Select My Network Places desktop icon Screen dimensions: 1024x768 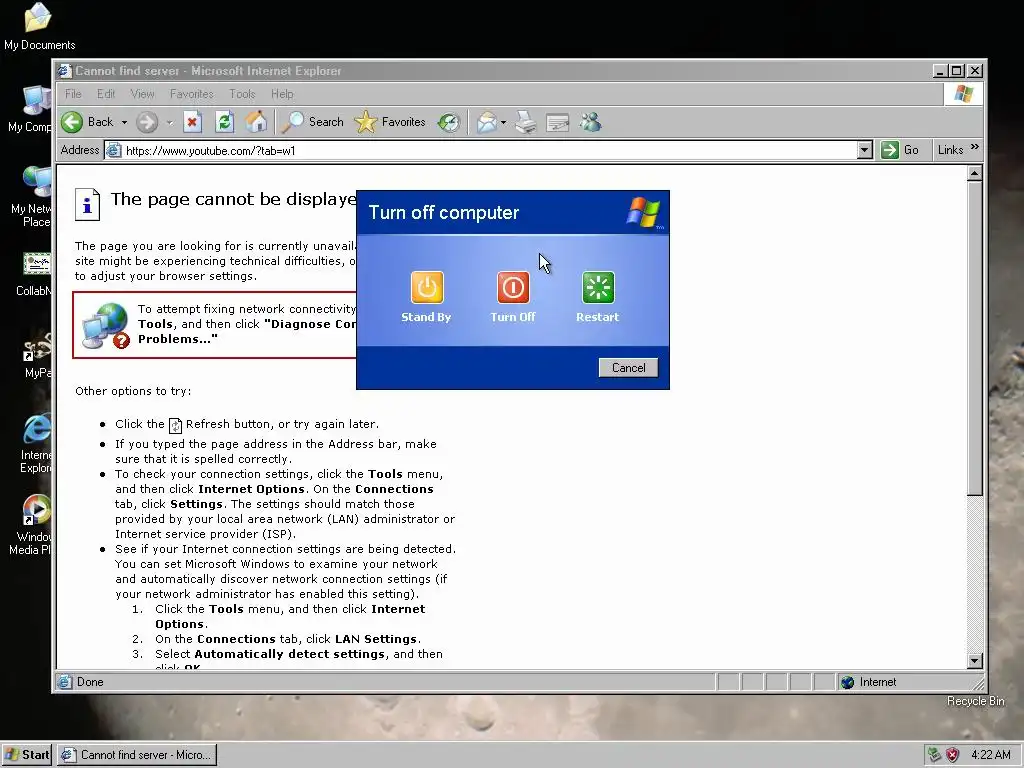[31, 197]
